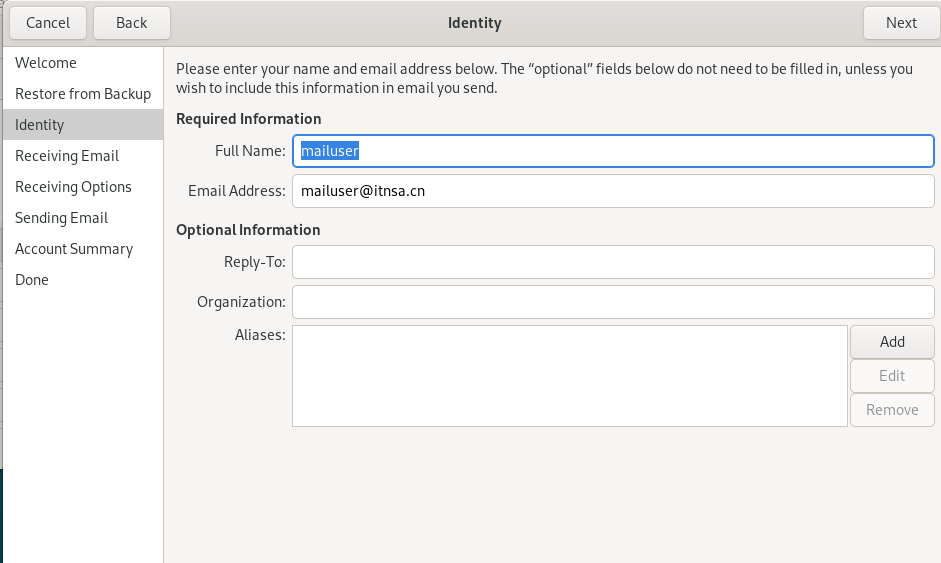Click inside the Aliases list area

point(570,376)
